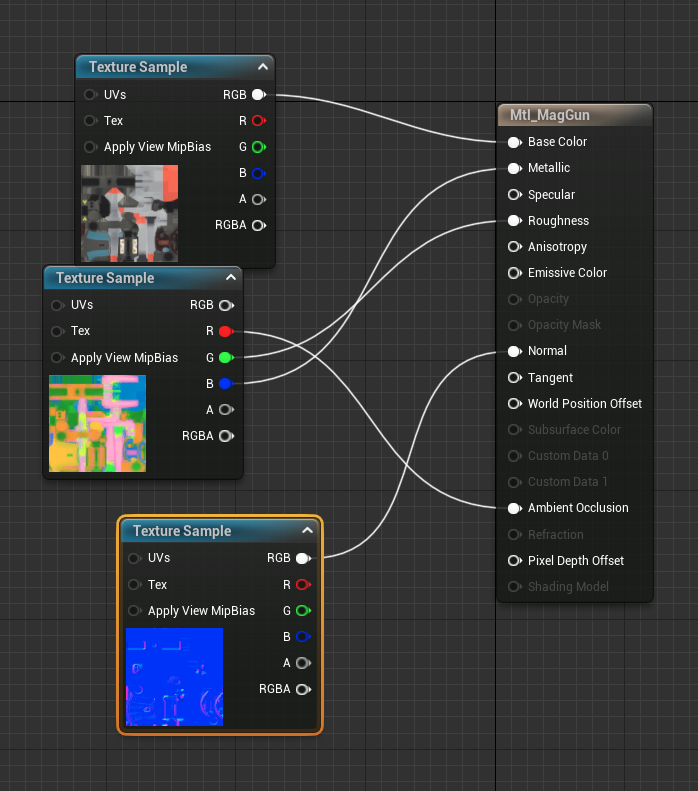This screenshot has height=791, width=698.
Task: Select middle Texture Sample node by title bar
Action: [105, 278]
